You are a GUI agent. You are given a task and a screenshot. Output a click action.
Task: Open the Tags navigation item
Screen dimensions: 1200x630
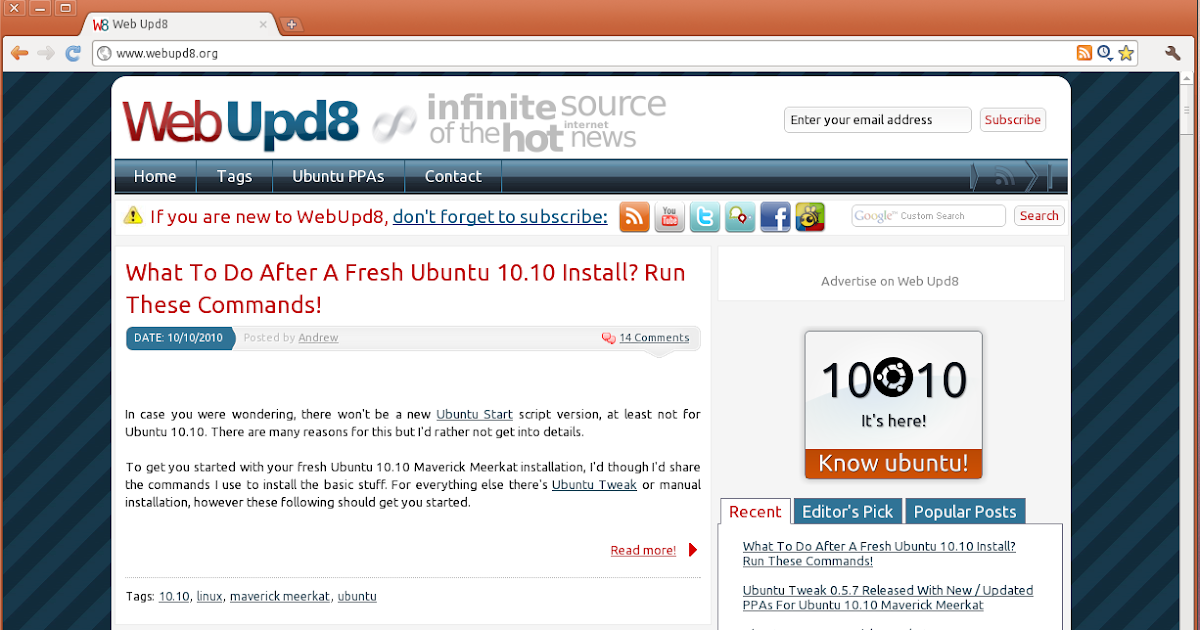click(234, 176)
